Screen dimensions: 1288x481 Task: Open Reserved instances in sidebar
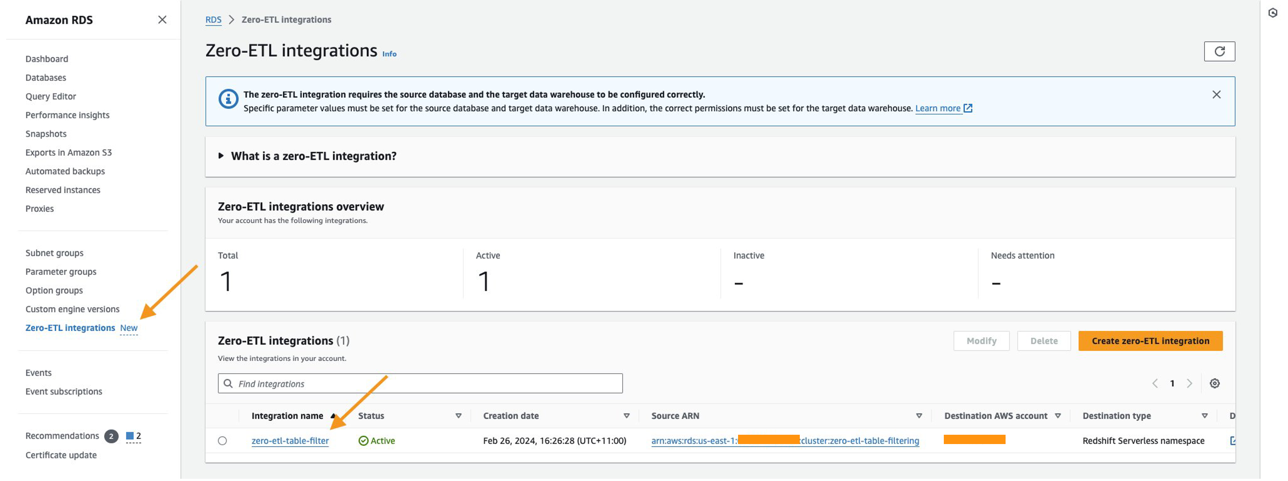point(63,190)
